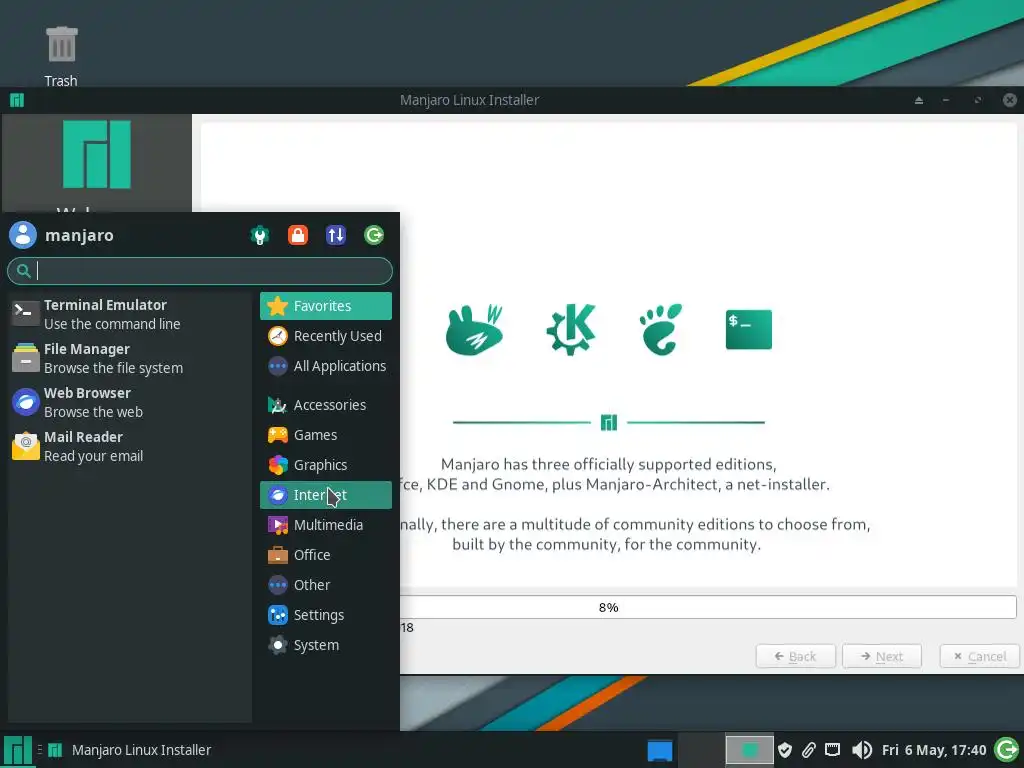
Task: Open File Manager from favorites
Action: (x=129, y=359)
